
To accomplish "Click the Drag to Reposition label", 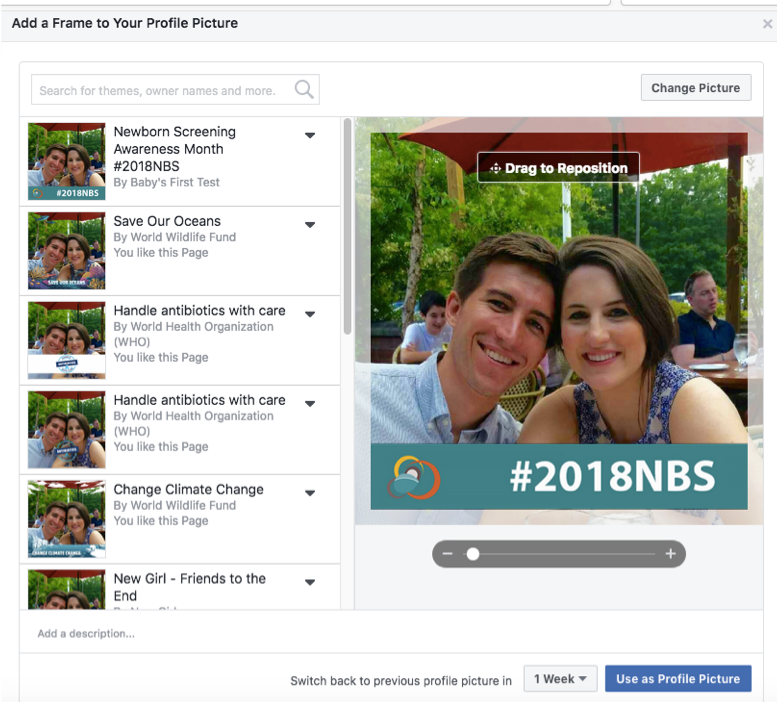I will pos(558,168).
